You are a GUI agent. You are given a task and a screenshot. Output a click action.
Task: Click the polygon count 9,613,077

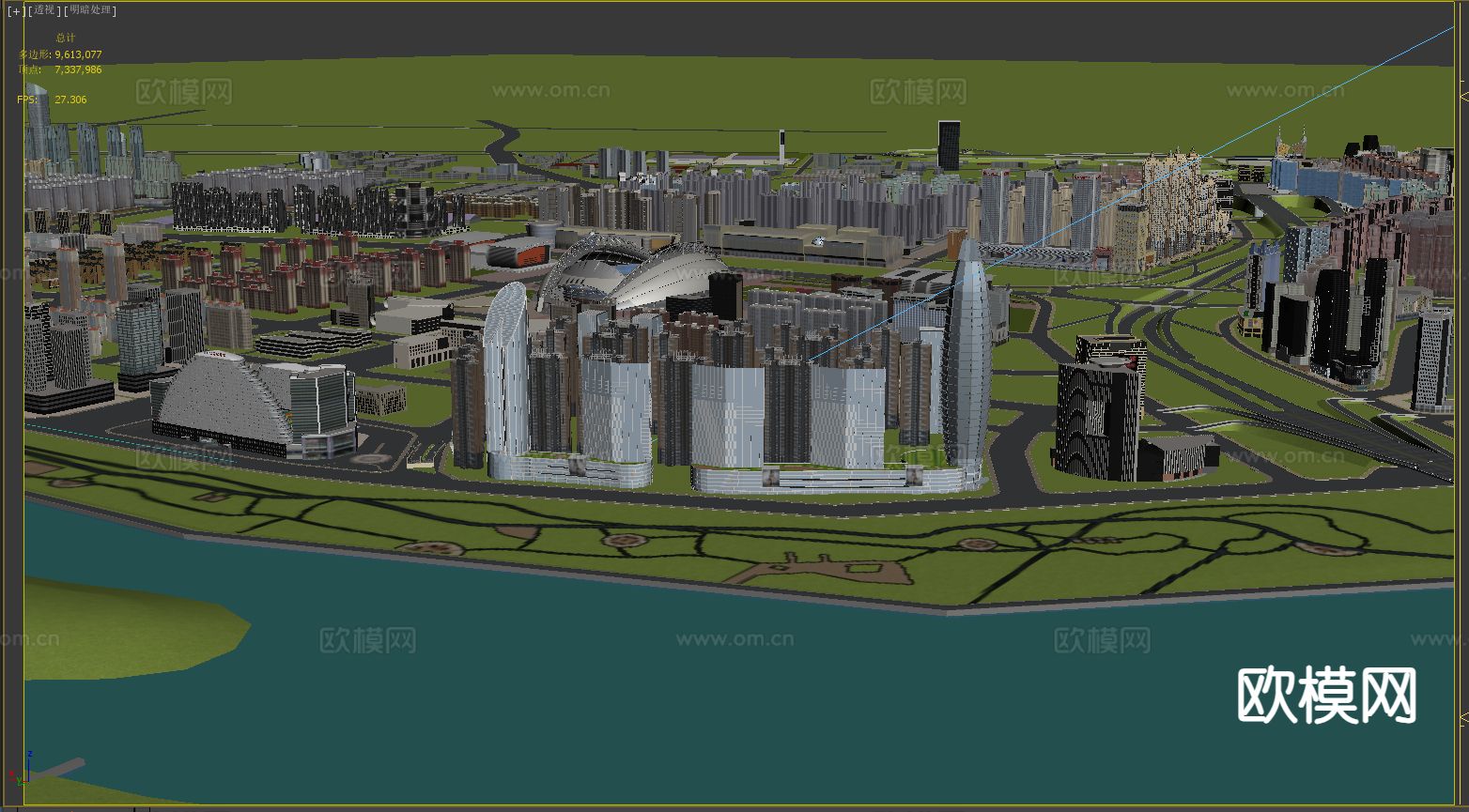(78, 54)
